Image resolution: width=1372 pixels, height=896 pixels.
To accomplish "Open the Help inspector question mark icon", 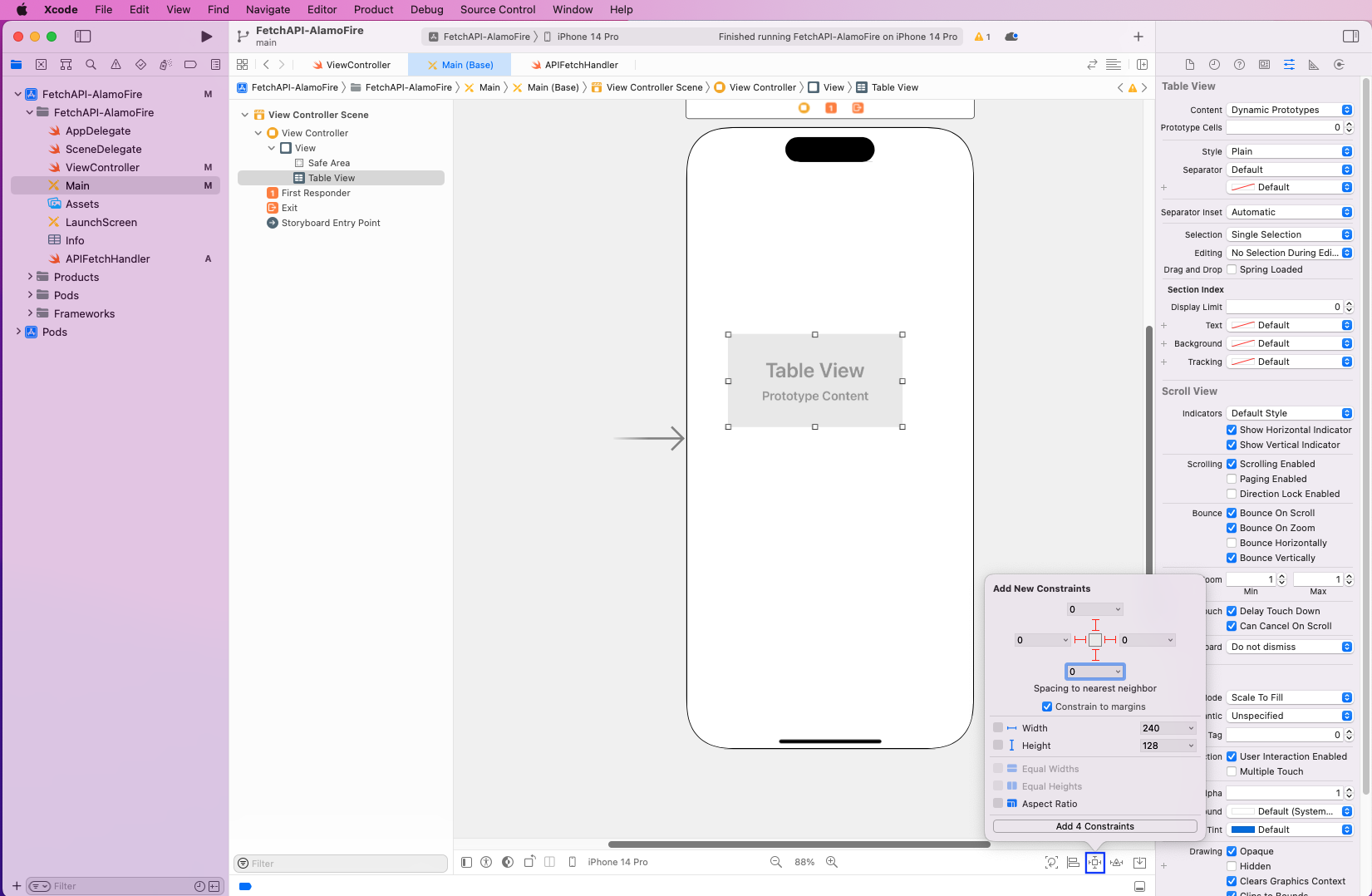I will 1239,64.
